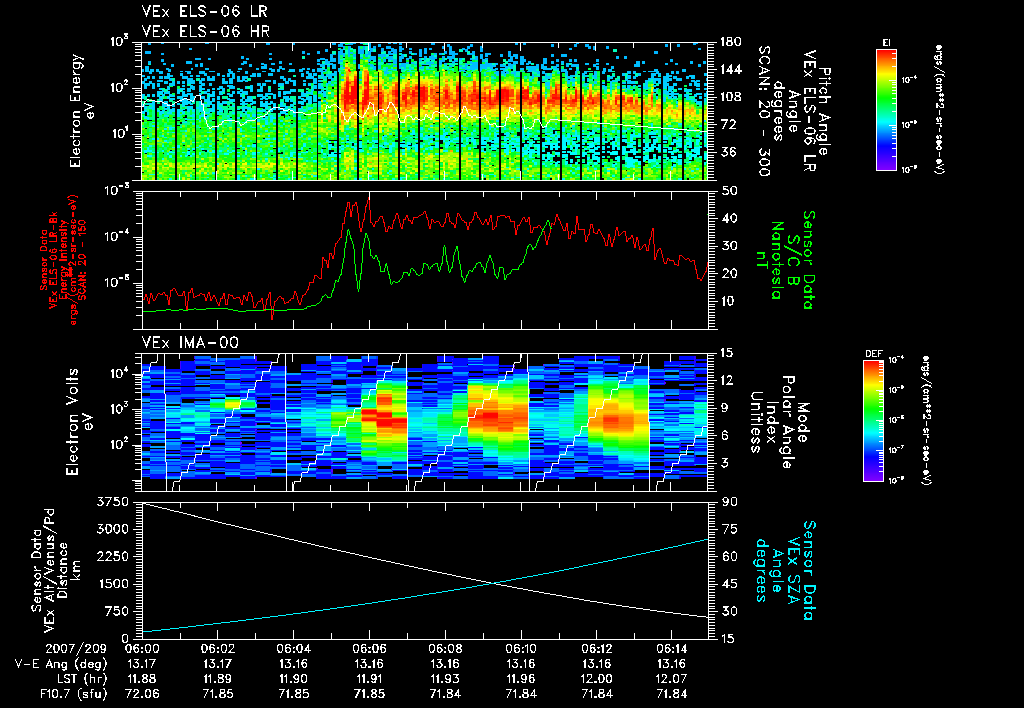This screenshot has width=1024, height=708.
Task: Click the 06:06 time tick label
Action: pyautogui.click(x=369, y=649)
